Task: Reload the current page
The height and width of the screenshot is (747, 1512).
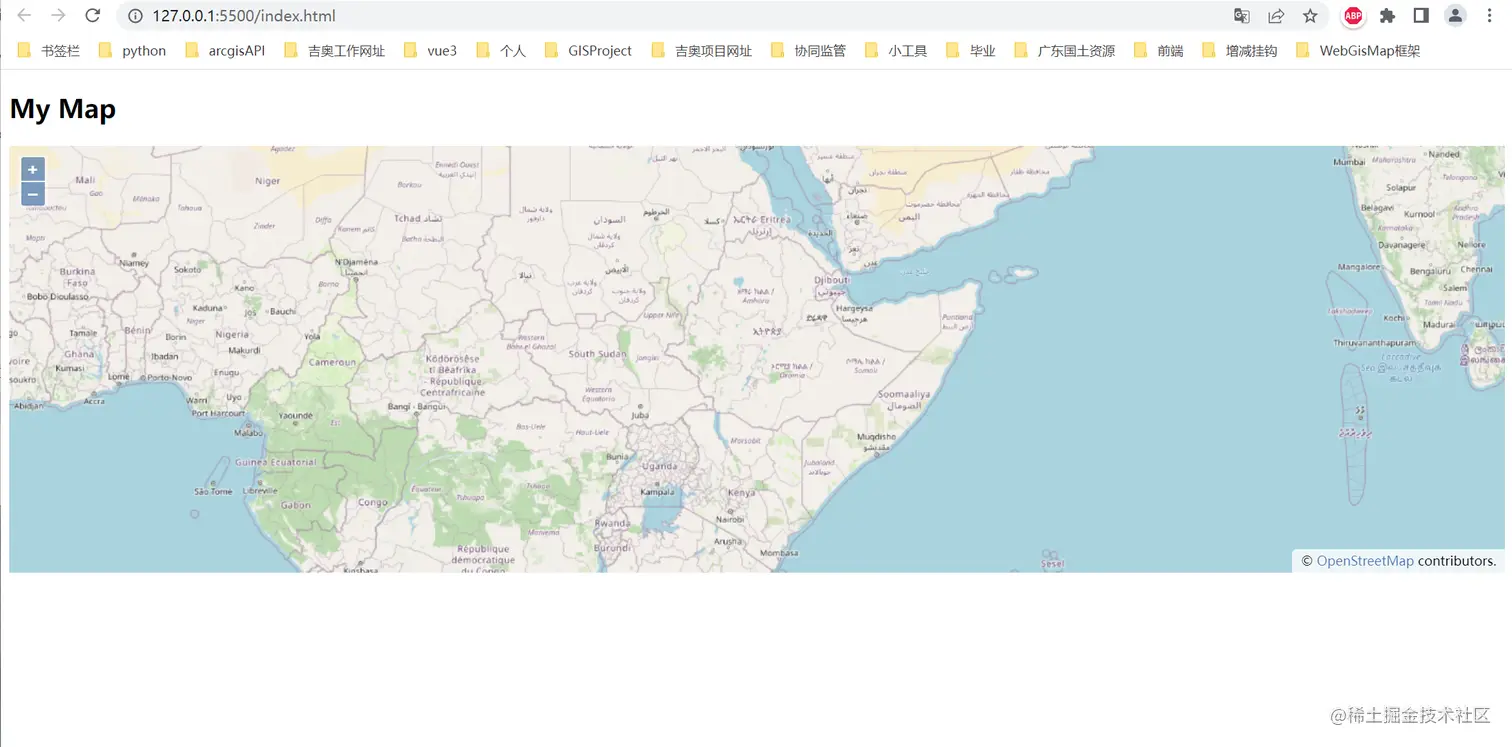Action: [x=92, y=16]
